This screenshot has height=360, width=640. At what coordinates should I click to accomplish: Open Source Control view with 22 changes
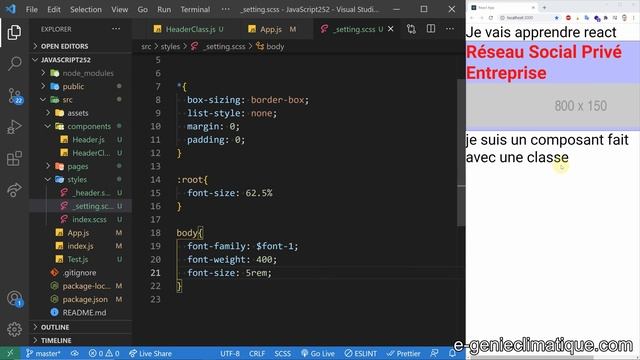point(15,96)
